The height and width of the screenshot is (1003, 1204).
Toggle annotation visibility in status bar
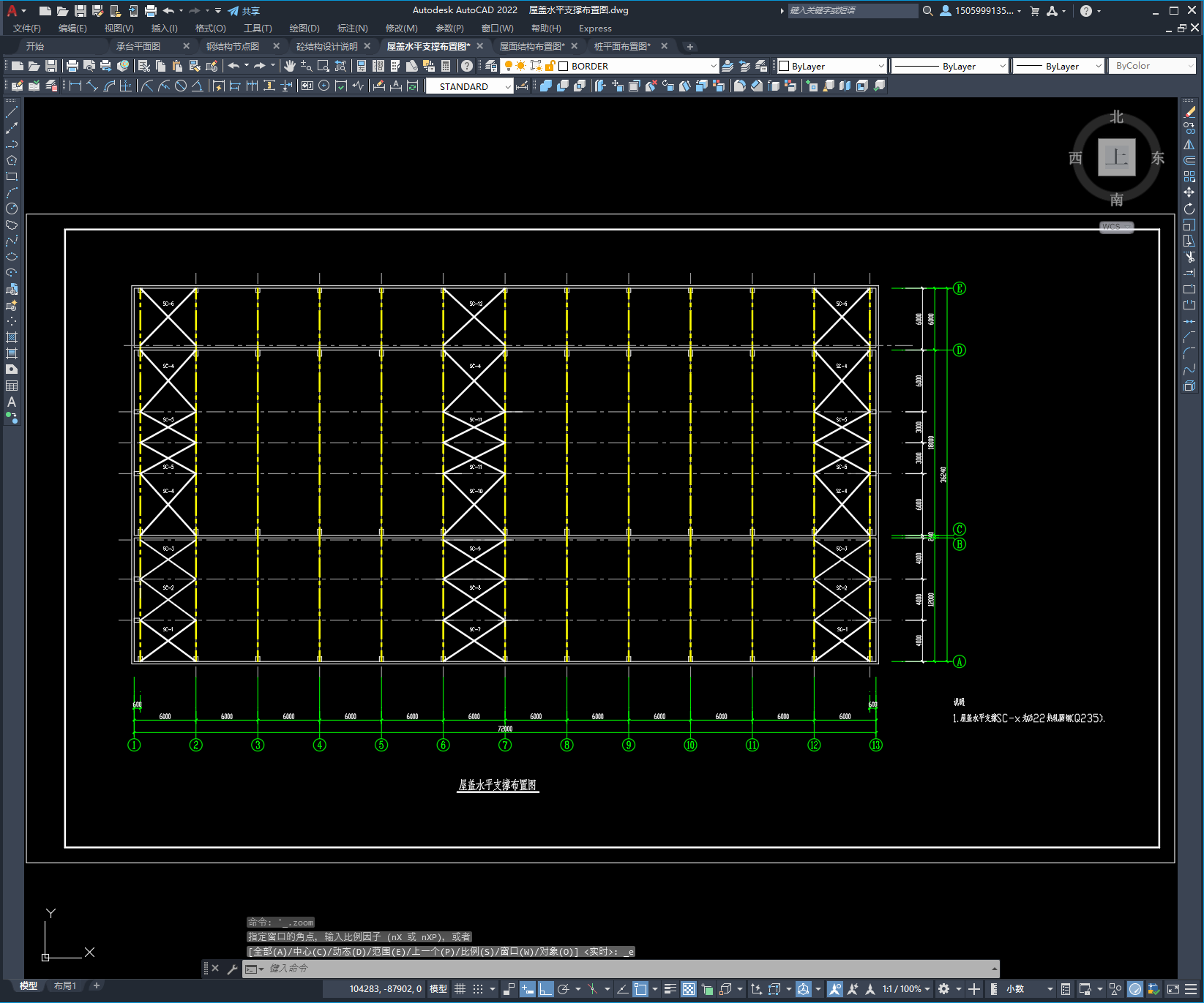coord(835,989)
